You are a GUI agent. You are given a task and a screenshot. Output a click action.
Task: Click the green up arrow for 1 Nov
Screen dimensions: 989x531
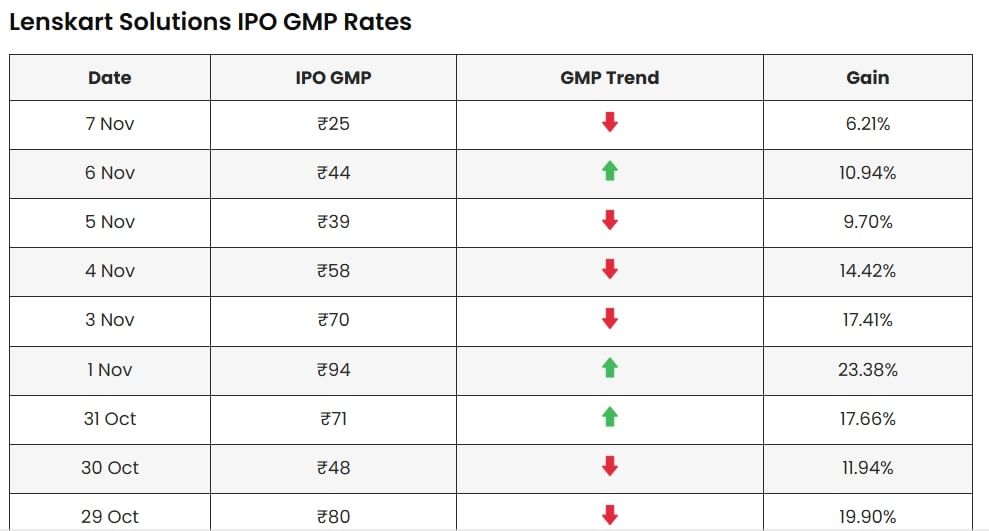tap(610, 369)
